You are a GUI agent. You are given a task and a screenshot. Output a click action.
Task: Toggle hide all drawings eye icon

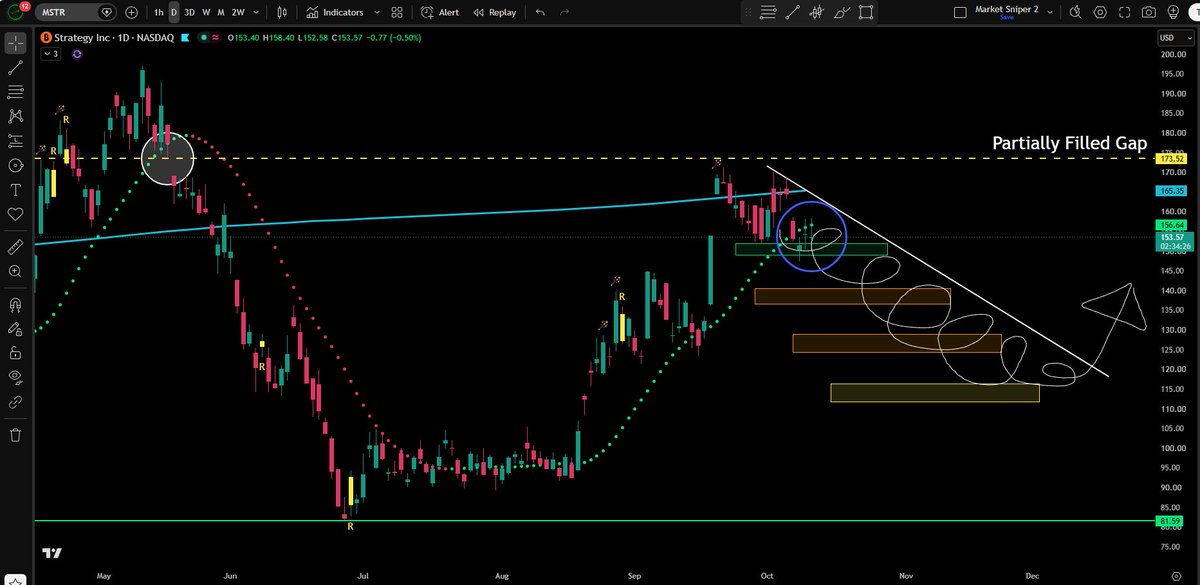coord(16,377)
